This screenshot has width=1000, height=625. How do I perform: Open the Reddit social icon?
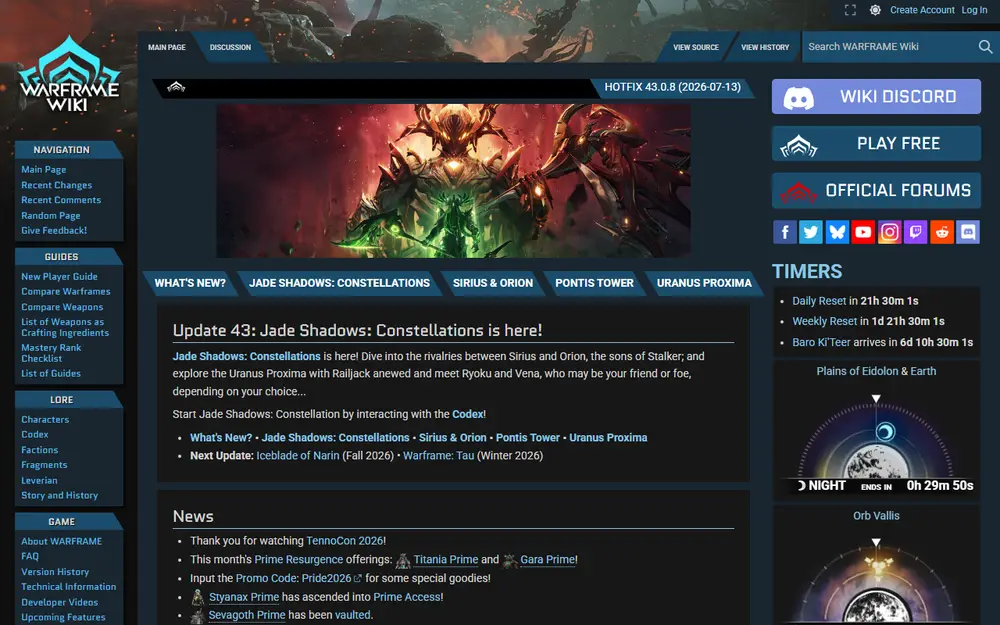pyautogui.click(x=941, y=232)
